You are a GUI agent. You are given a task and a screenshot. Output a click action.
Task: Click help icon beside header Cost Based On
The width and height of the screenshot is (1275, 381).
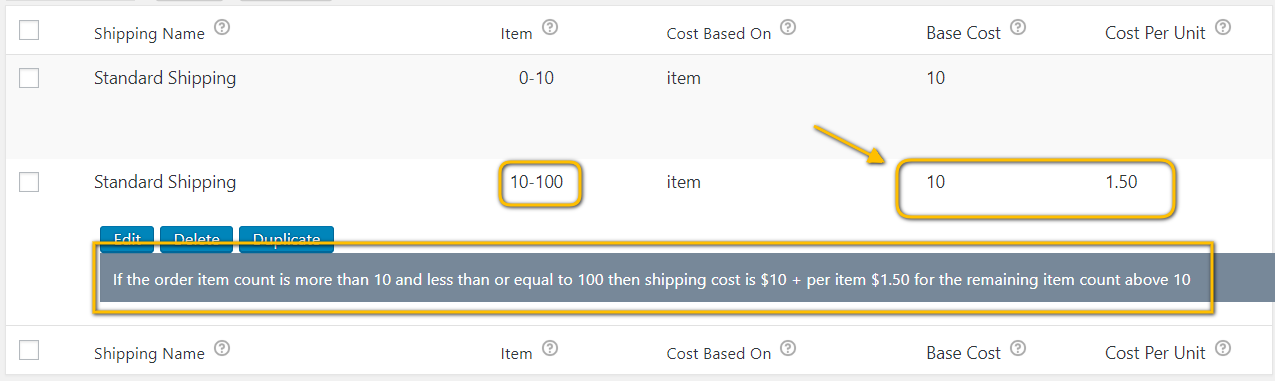click(x=788, y=29)
